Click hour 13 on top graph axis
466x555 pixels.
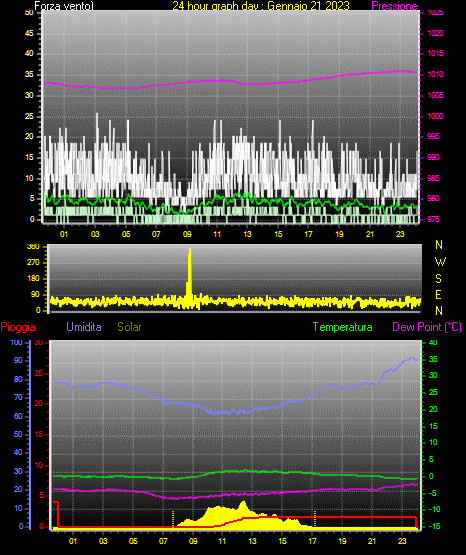[x=247, y=234]
